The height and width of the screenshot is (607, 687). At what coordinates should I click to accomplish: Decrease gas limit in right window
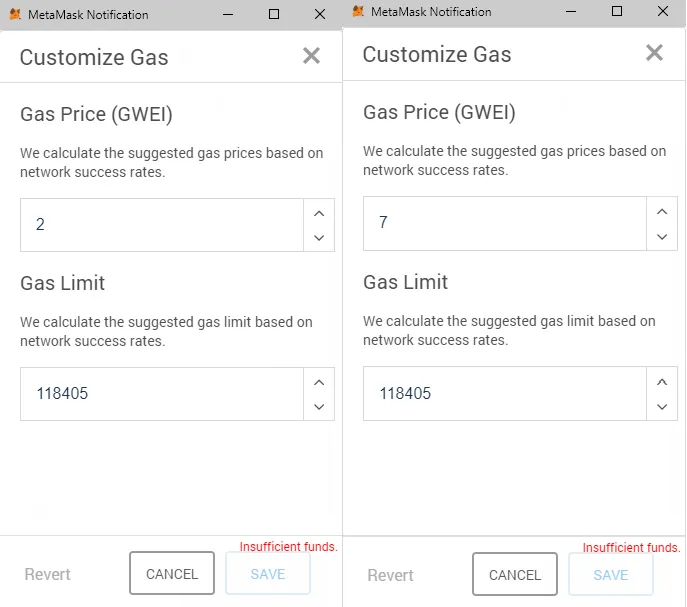tap(662, 407)
